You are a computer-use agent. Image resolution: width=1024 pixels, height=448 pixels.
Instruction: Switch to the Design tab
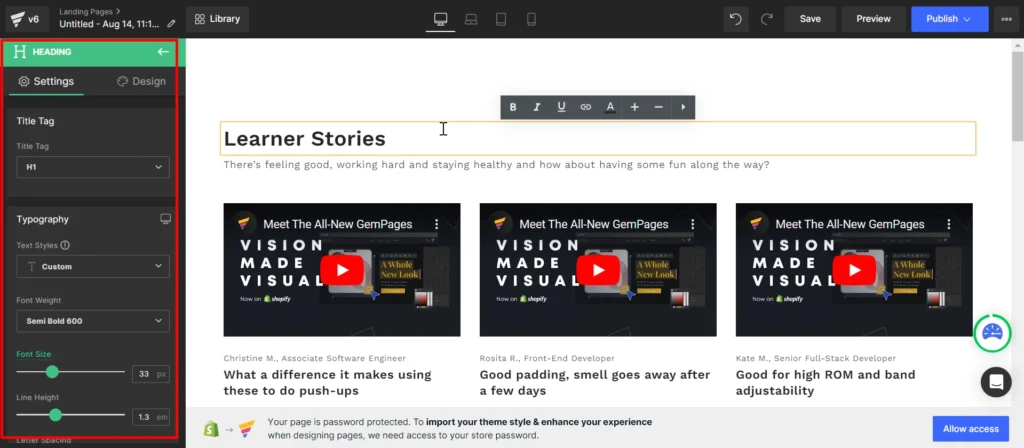pyautogui.click(x=141, y=81)
